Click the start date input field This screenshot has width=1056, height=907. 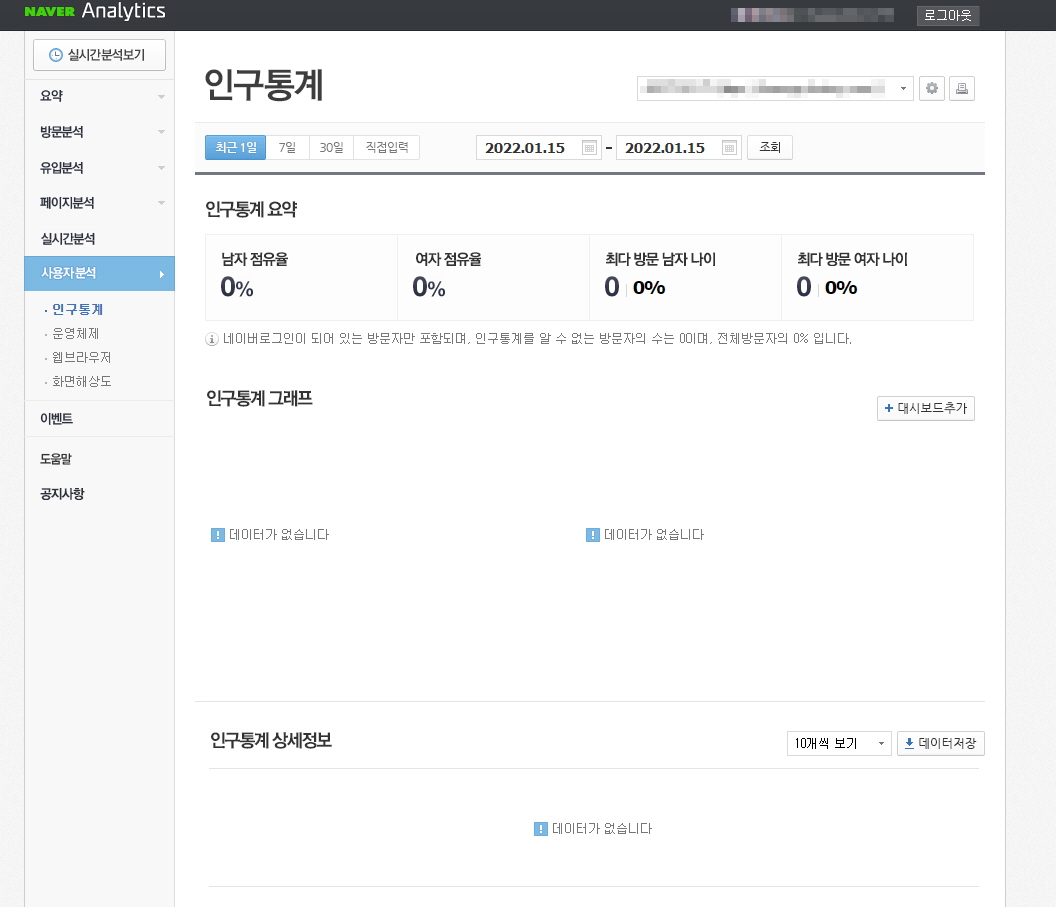tap(530, 147)
